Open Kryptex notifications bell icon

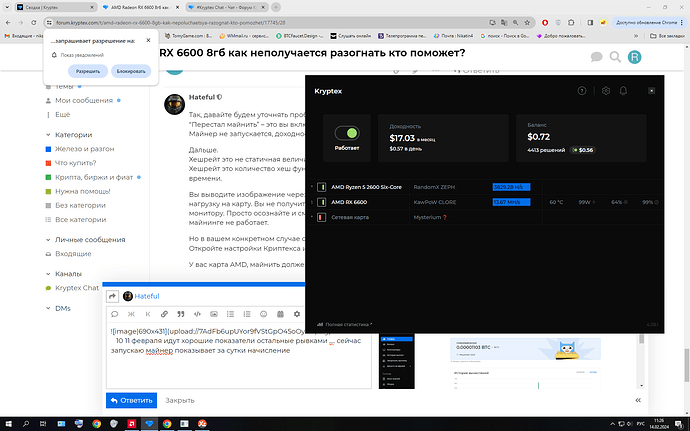point(623,91)
